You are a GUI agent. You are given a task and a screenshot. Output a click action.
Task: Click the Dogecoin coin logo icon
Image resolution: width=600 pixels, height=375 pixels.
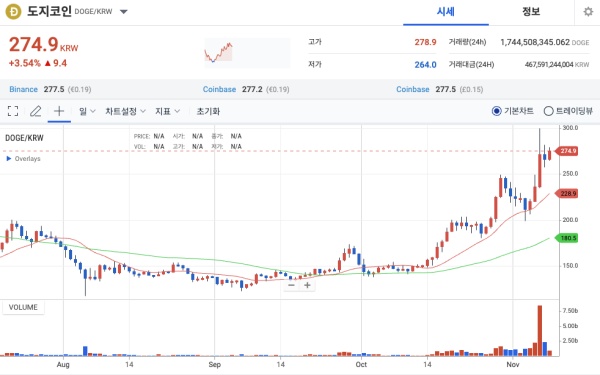pyautogui.click(x=13, y=11)
